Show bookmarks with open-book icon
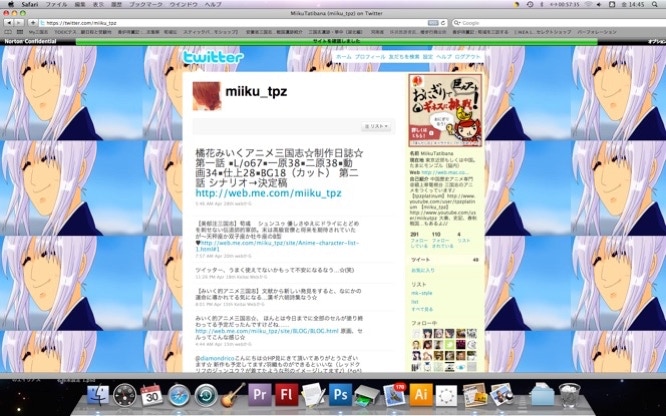 coord(8,32)
